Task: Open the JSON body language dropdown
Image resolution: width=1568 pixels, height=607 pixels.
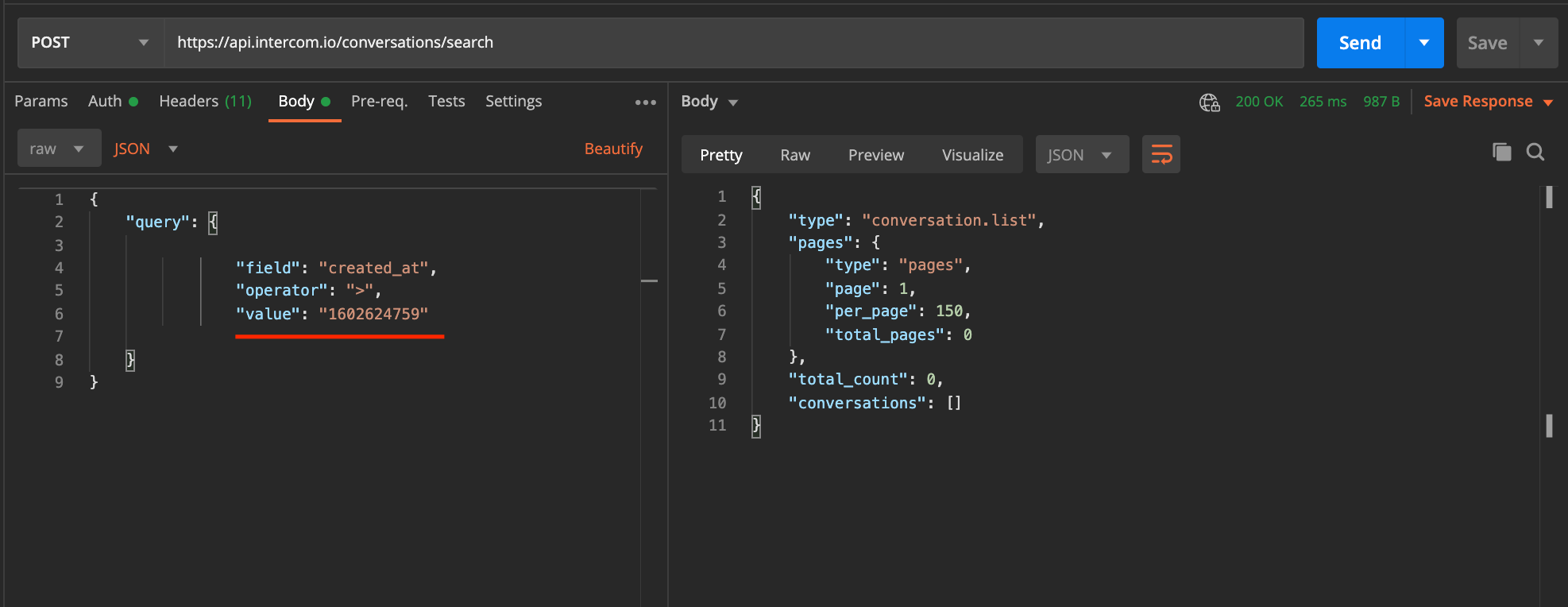Action: click(x=145, y=149)
